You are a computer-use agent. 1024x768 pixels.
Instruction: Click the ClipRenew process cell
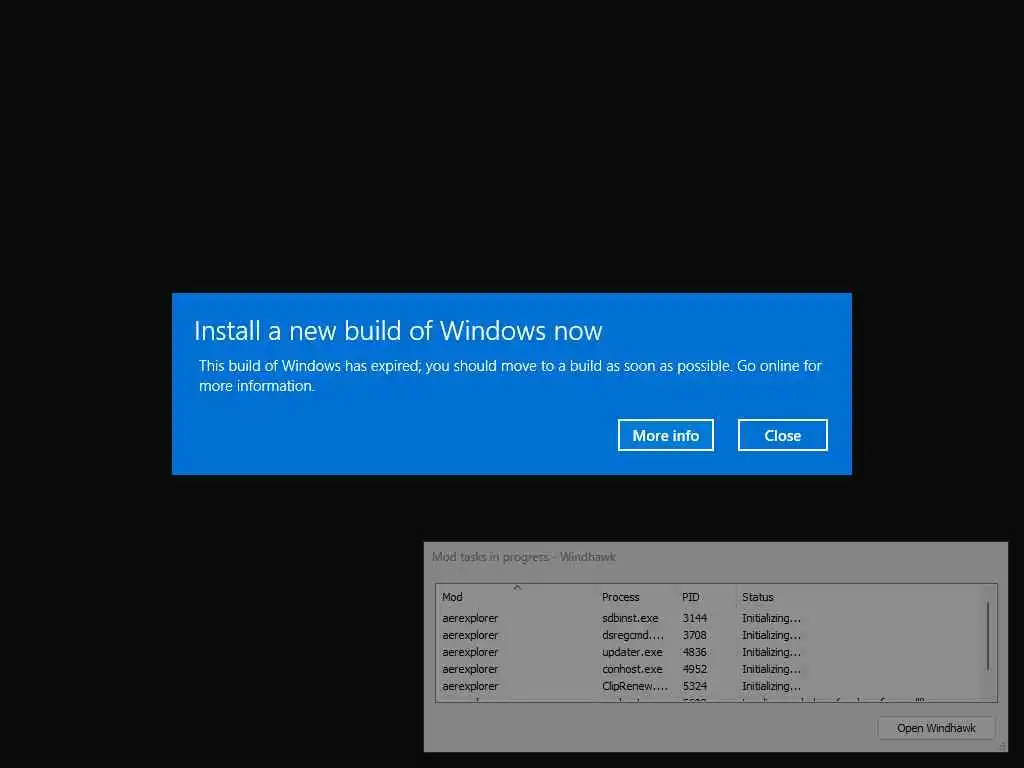635,686
